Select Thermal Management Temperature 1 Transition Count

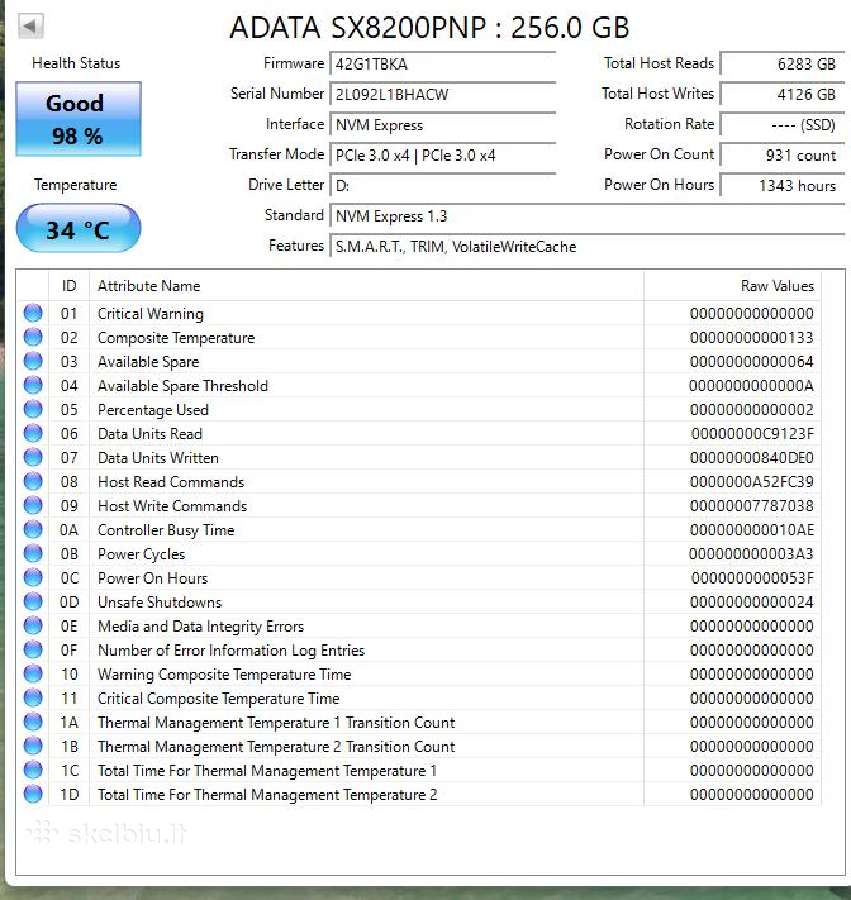pos(277,723)
